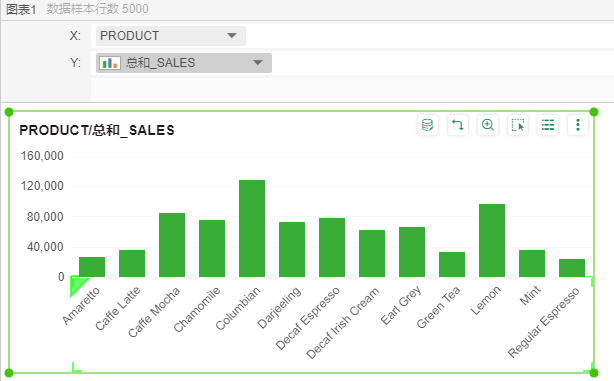This screenshot has height=381, width=614.
Task: Open the X axis PRODUCT field selector
Action: (x=171, y=36)
